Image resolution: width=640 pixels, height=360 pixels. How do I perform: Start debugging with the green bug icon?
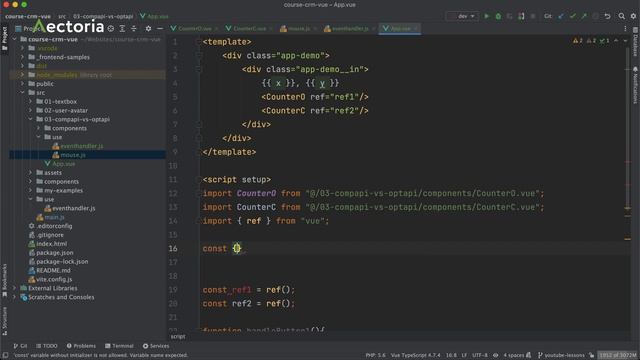(498, 16)
